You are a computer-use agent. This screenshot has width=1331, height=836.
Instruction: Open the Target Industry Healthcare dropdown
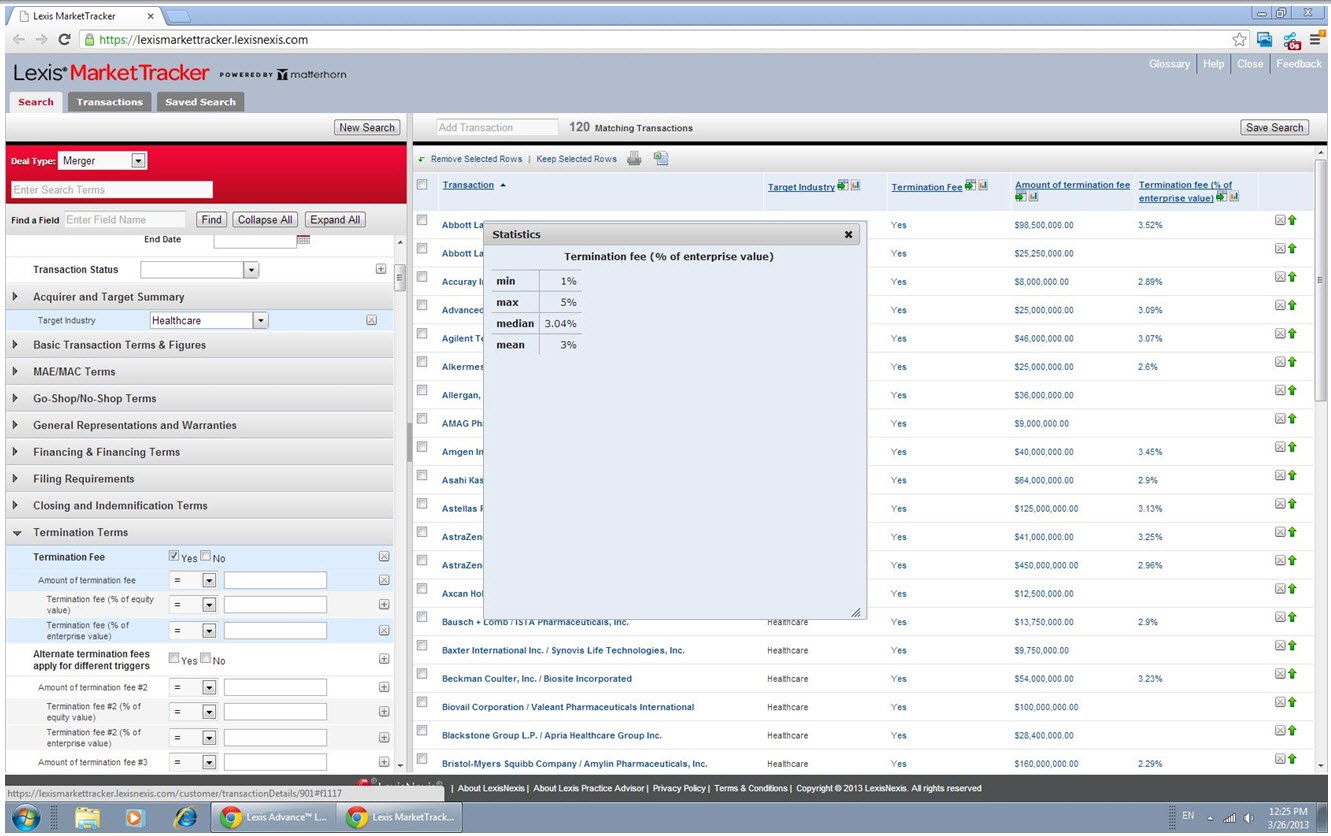pyautogui.click(x=261, y=320)
